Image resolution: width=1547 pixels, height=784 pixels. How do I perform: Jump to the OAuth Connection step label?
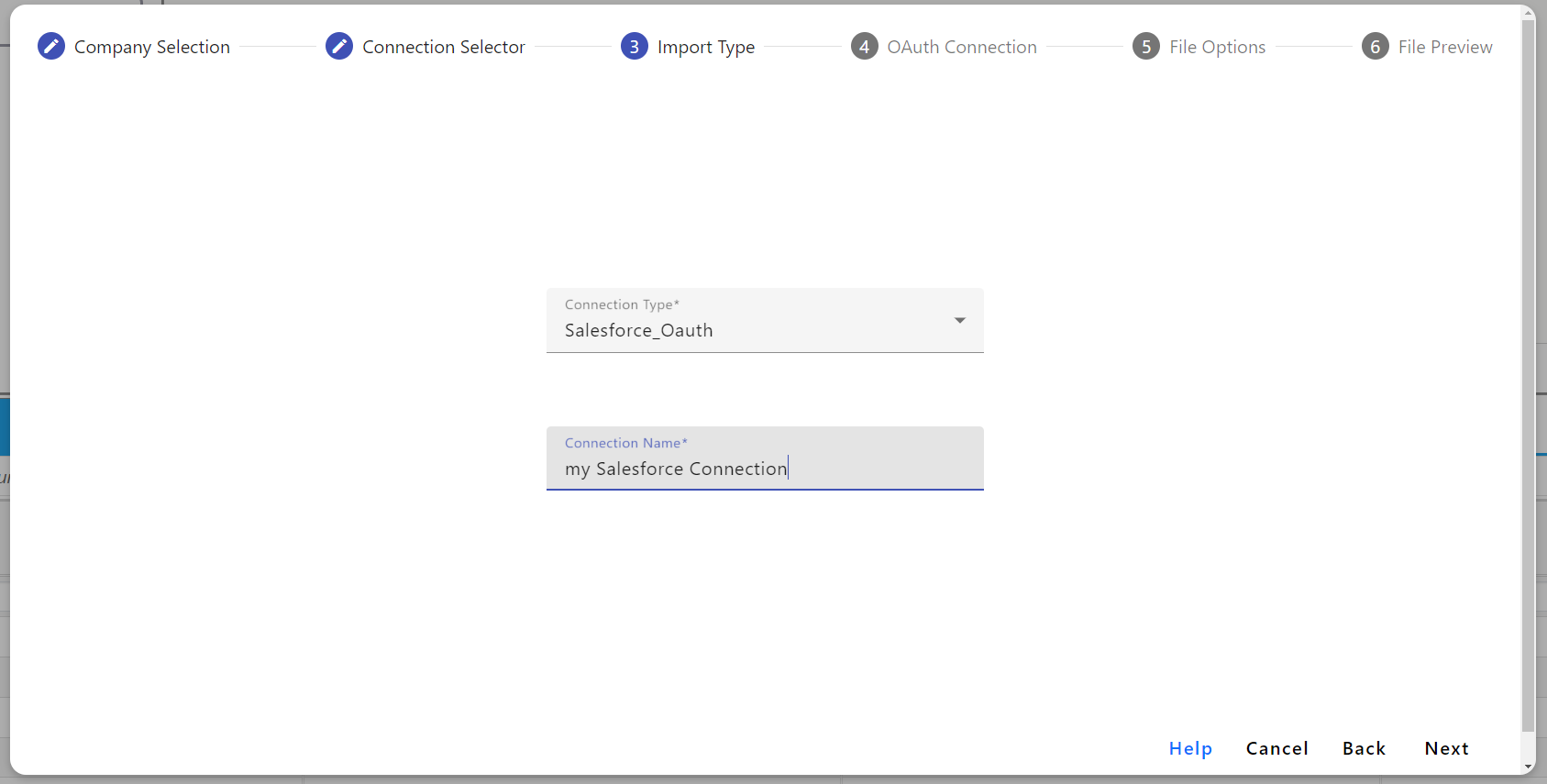[961, 47]
